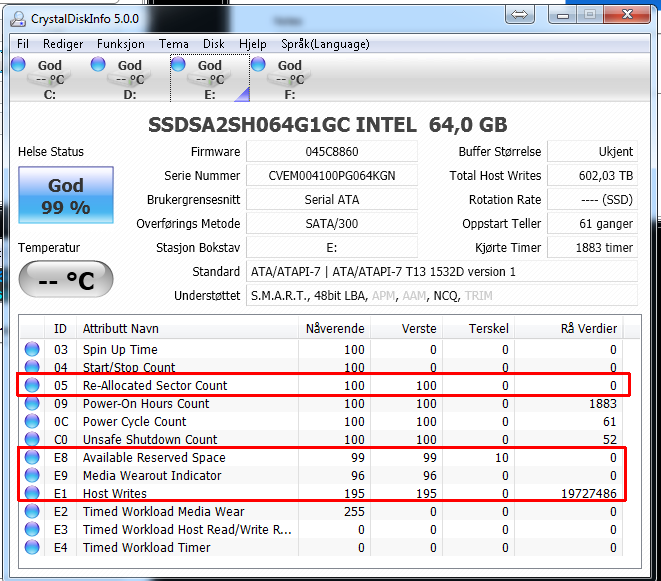Click the disk title SSDSA2SH064G1GC INTEL 64,0 GB
This screenshot has width=661, height=581.
tap(328, 124)
